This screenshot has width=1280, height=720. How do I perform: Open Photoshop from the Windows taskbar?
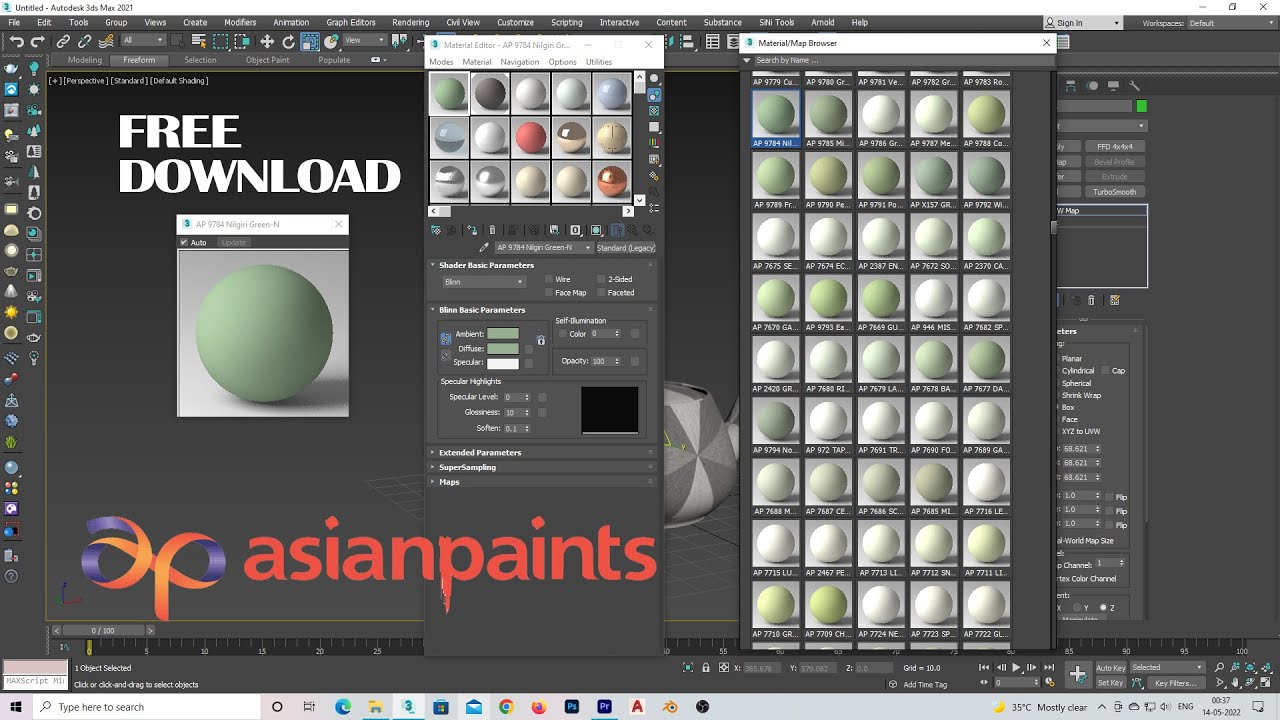click(x=572, y=707)
